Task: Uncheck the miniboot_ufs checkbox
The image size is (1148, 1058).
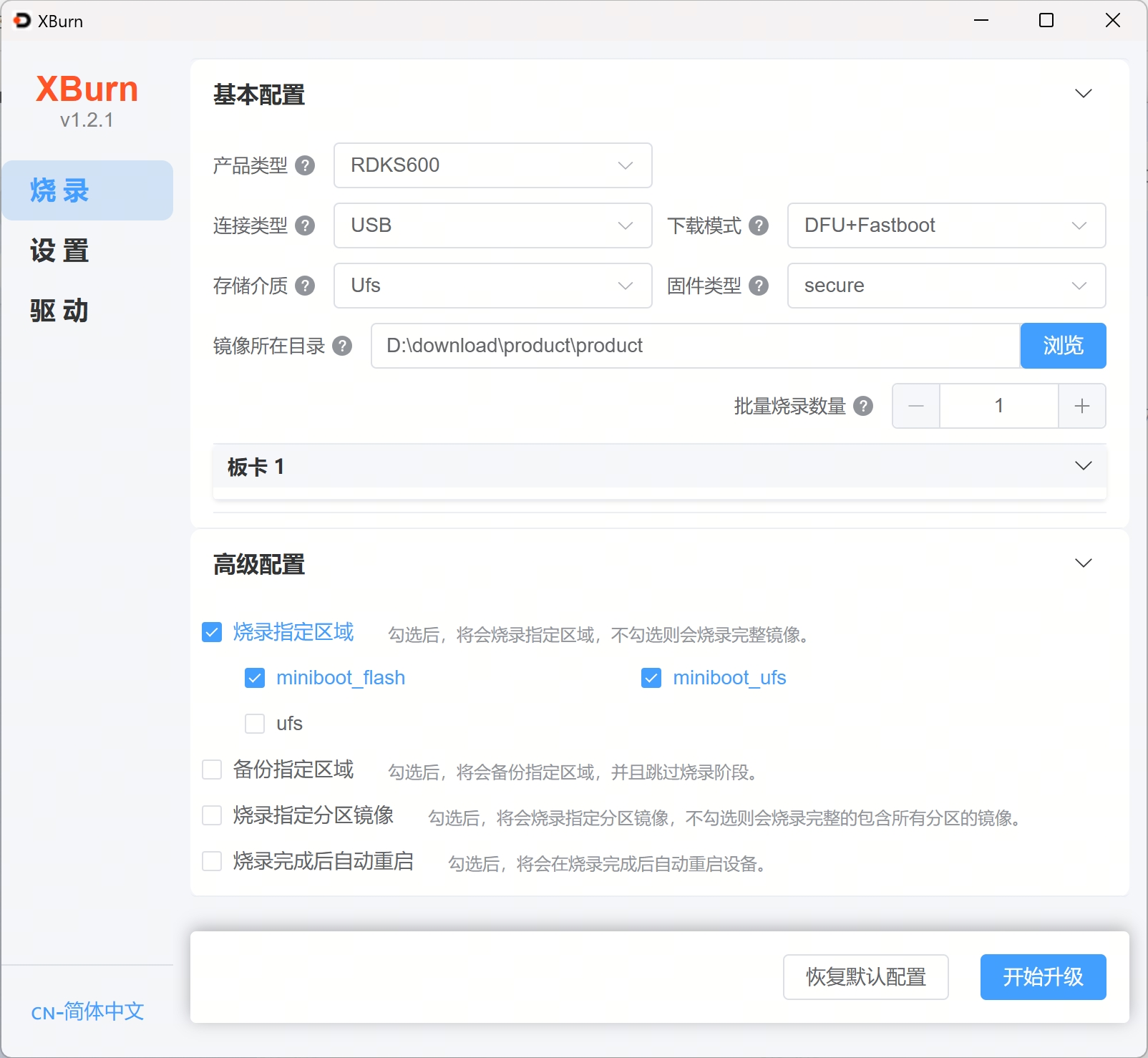Action: [x=651, y=678]
